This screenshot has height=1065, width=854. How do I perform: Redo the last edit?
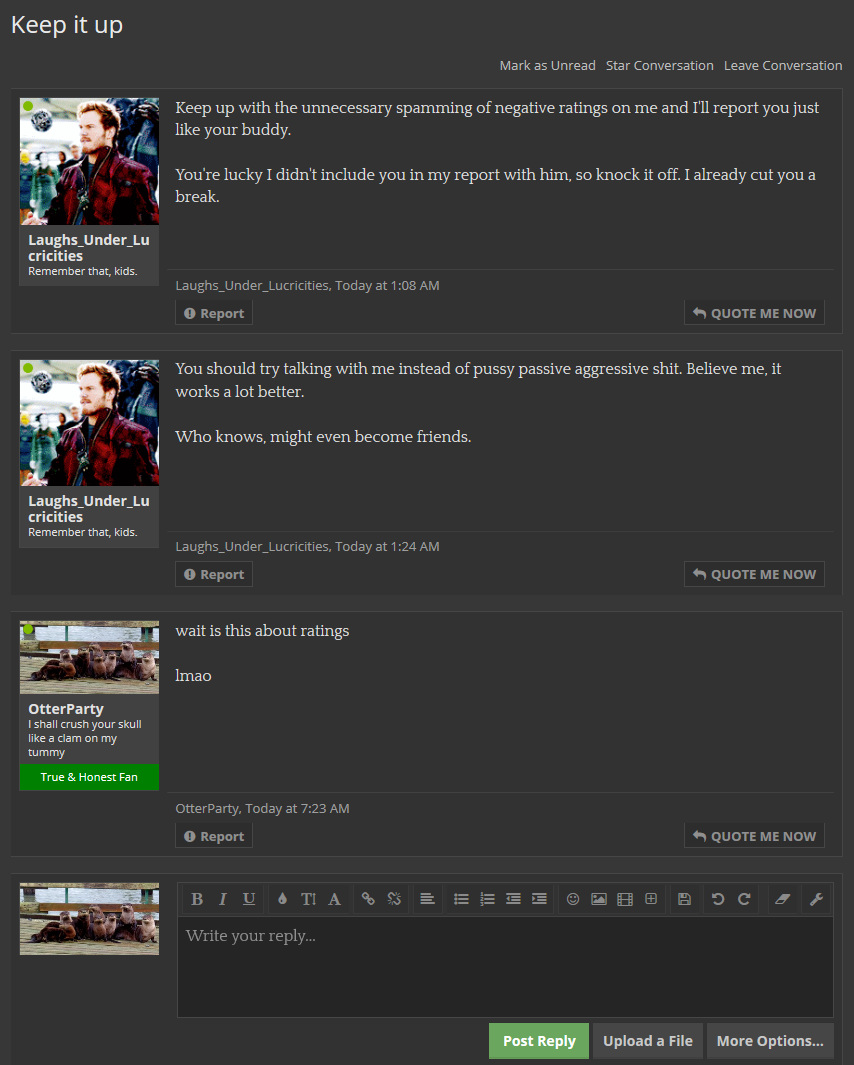tap(744, 899)
